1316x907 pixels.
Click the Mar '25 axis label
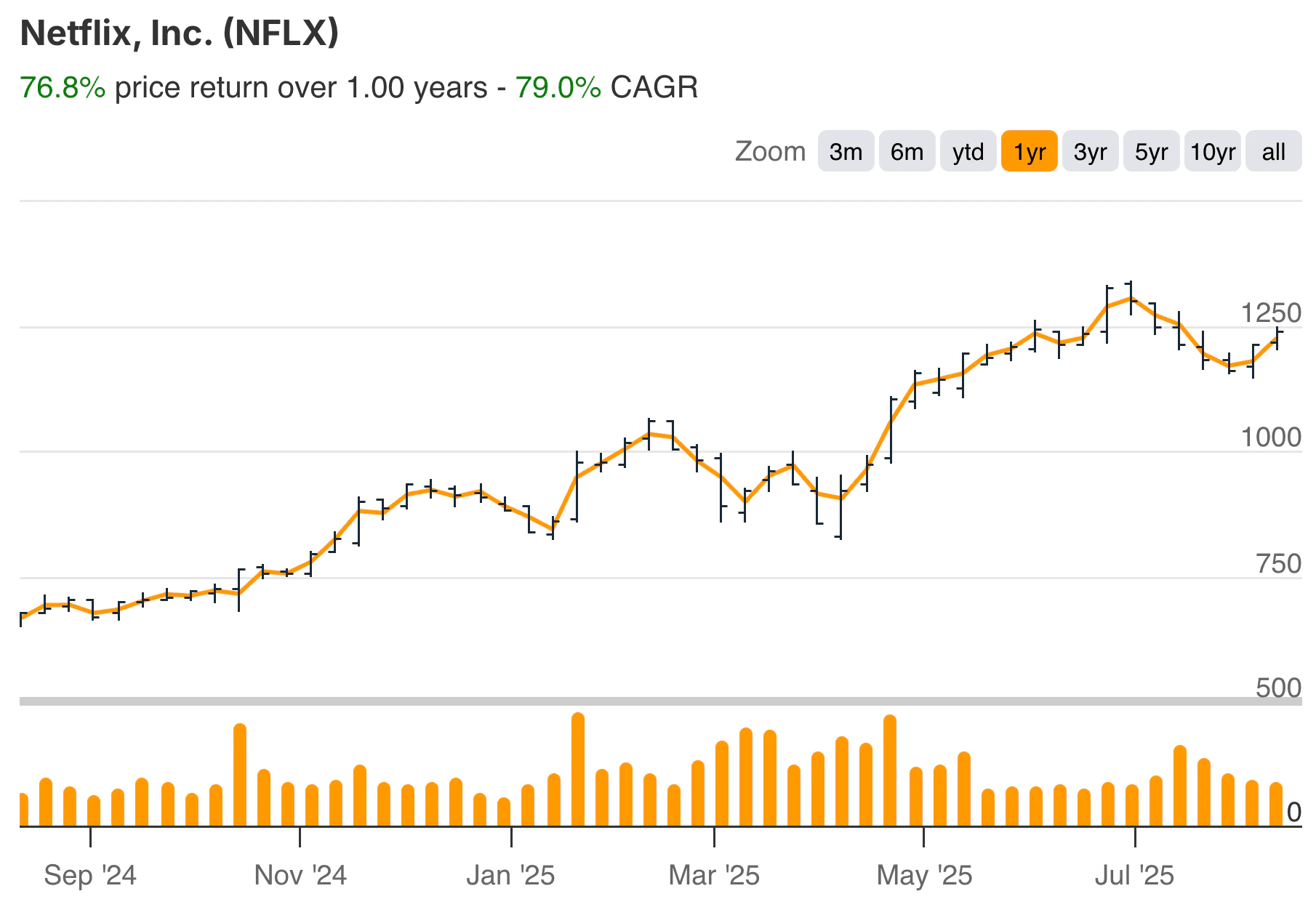click(x=714, y=875)
